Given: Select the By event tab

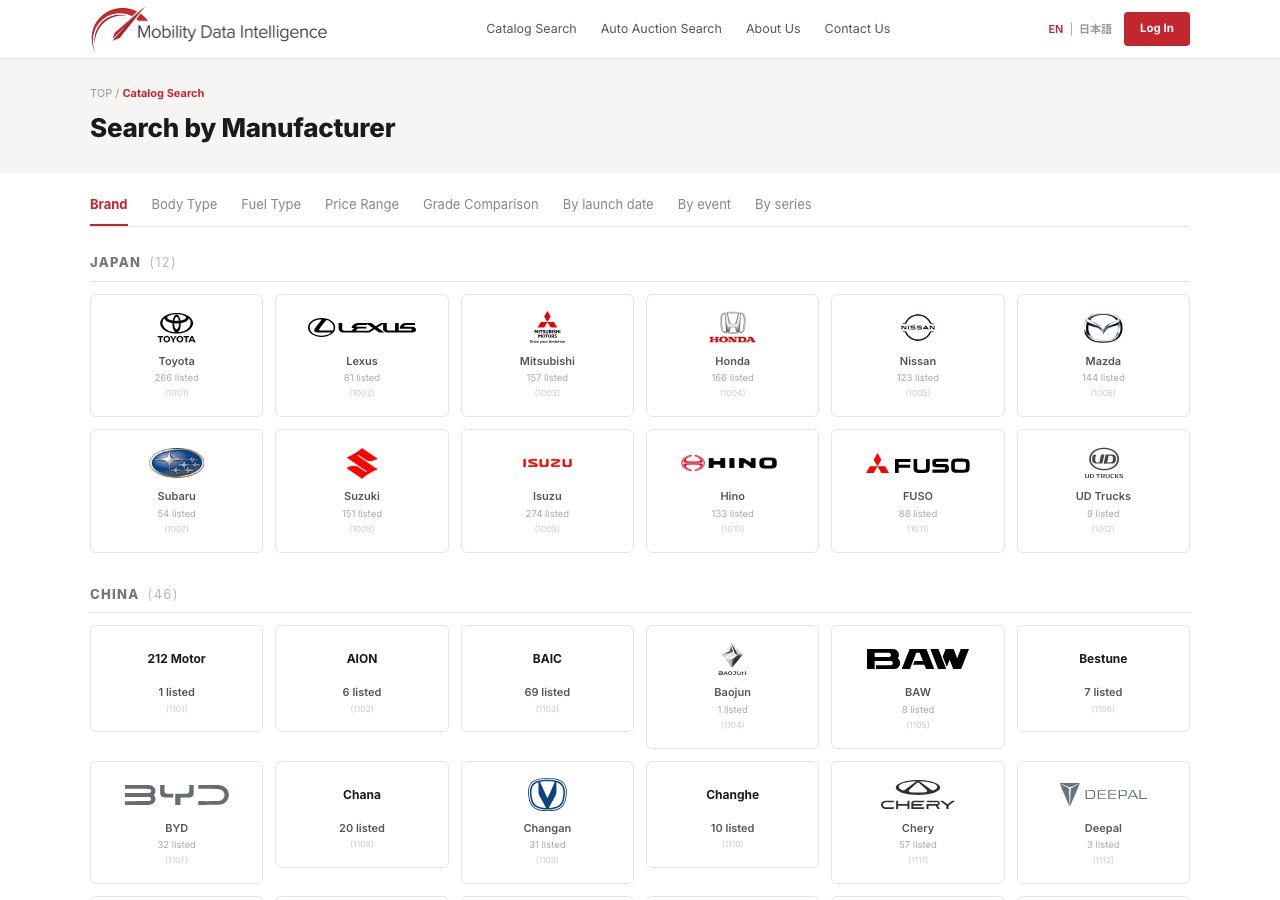Looking at the screenshot, I should (x=704, y=204).
